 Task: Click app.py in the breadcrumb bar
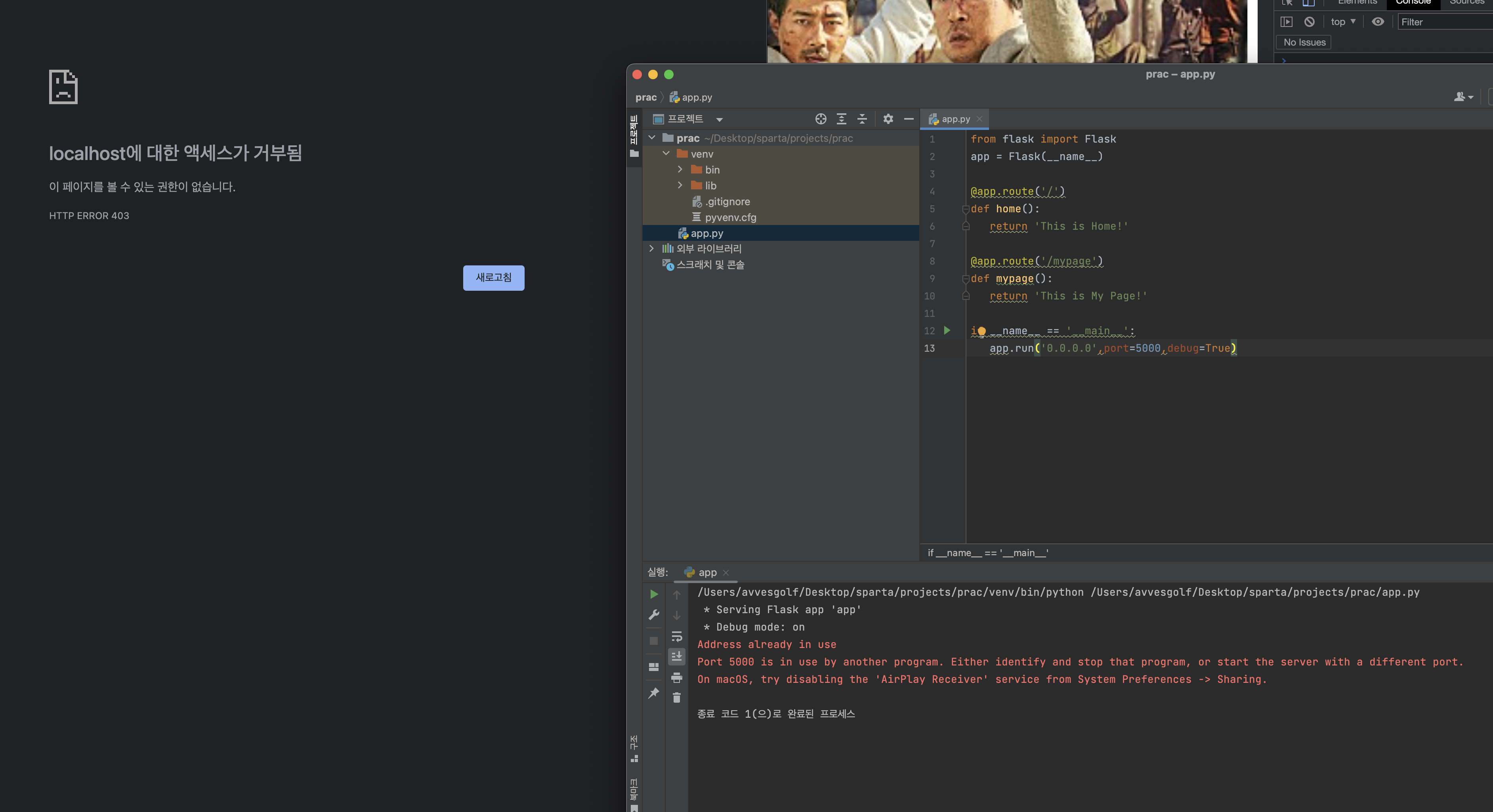coord(691,97)
